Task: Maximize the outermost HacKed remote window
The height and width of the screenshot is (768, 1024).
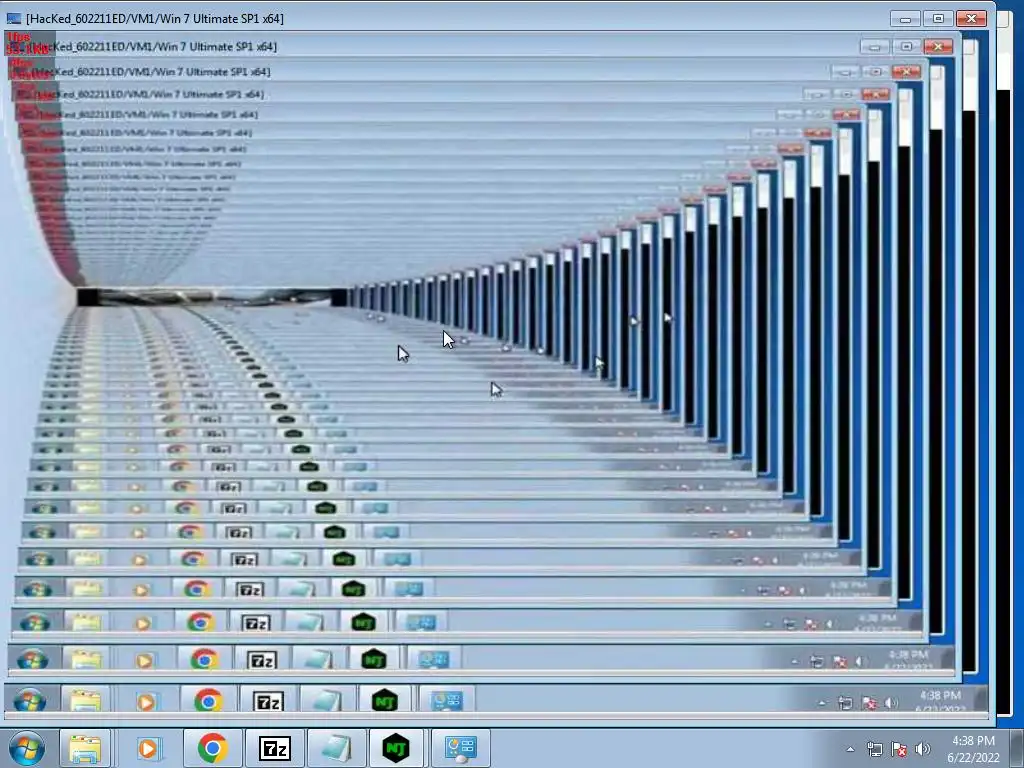Action: click(938, 19)
